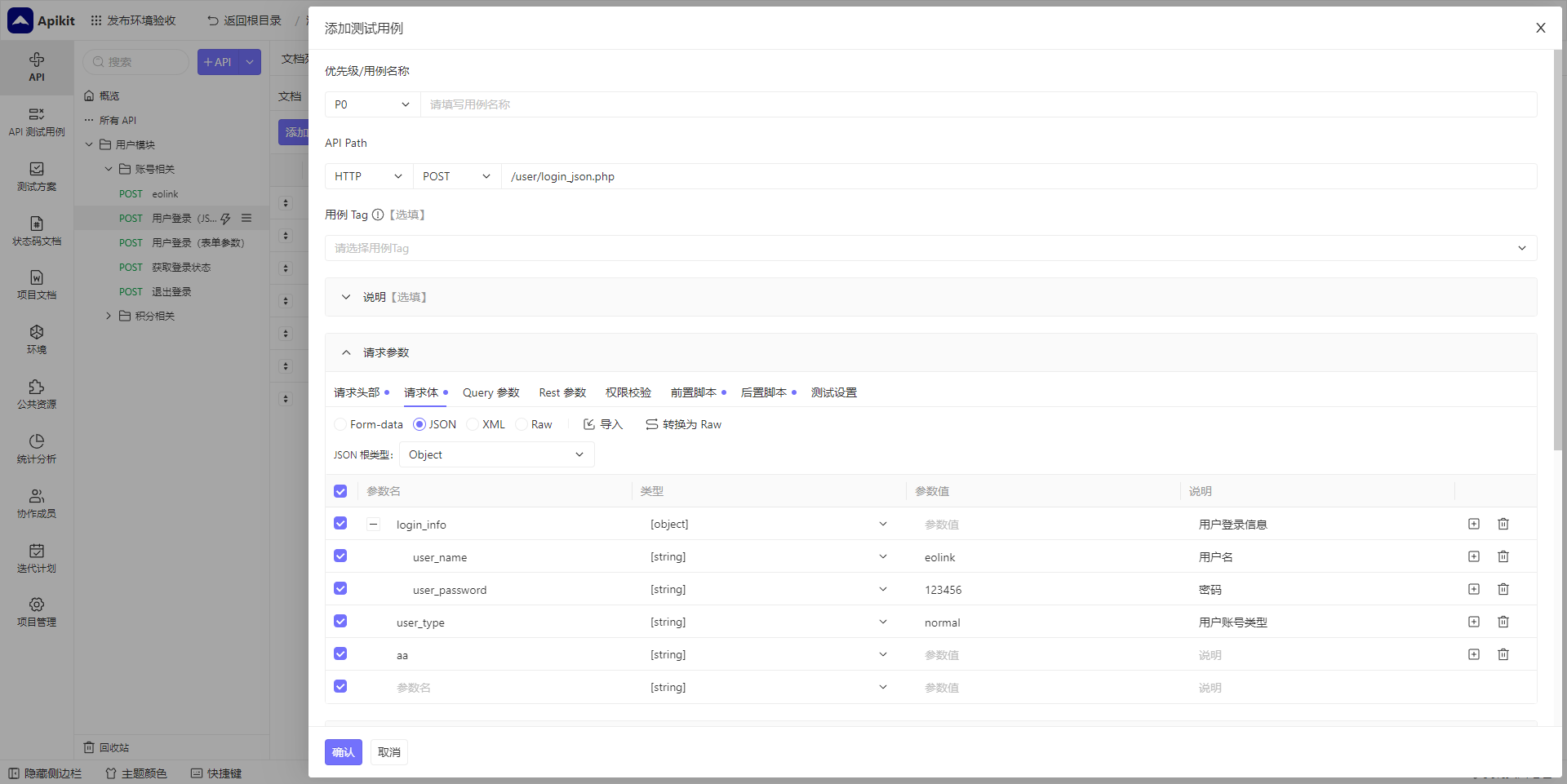Open the HTTP protocol dropdown

(369, 176)
